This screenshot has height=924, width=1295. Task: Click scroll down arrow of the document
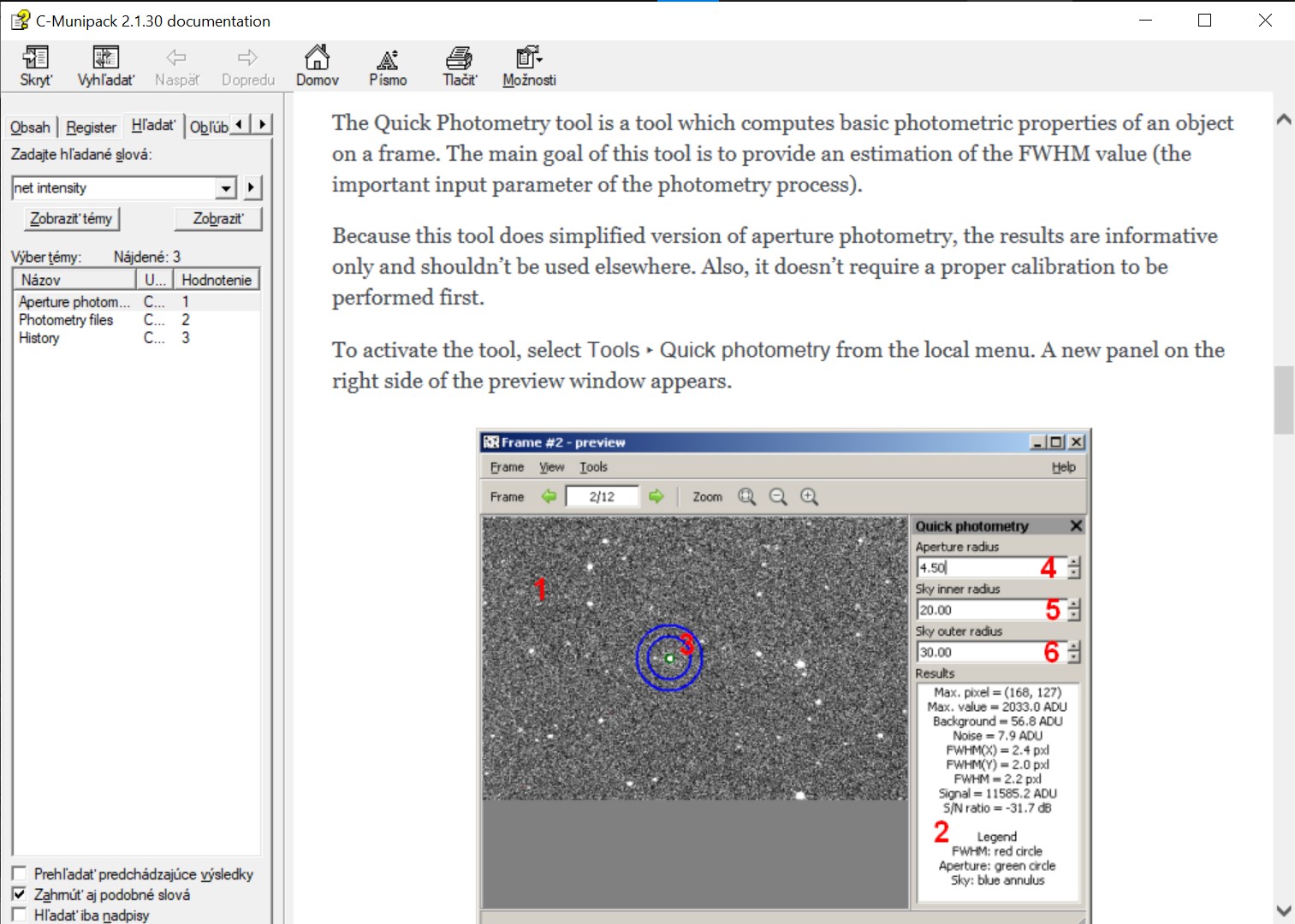click(1284, 911)
